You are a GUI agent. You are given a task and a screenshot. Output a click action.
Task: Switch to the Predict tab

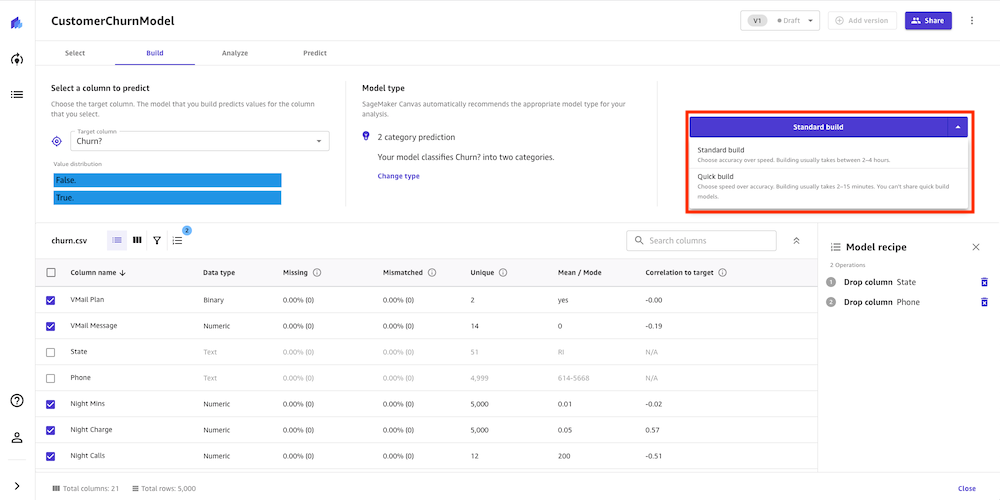pyautogui.click(x=315, y=53)
